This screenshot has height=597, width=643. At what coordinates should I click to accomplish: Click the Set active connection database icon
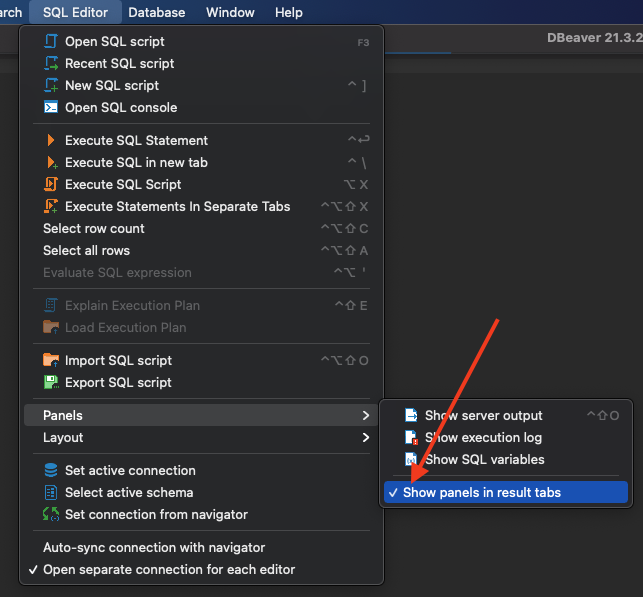click(x=51, y=470)
